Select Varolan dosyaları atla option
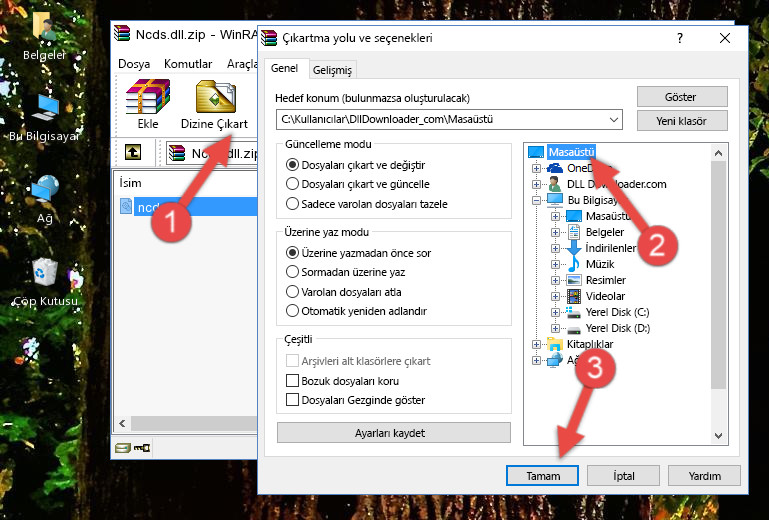 (x=292, y=291)
